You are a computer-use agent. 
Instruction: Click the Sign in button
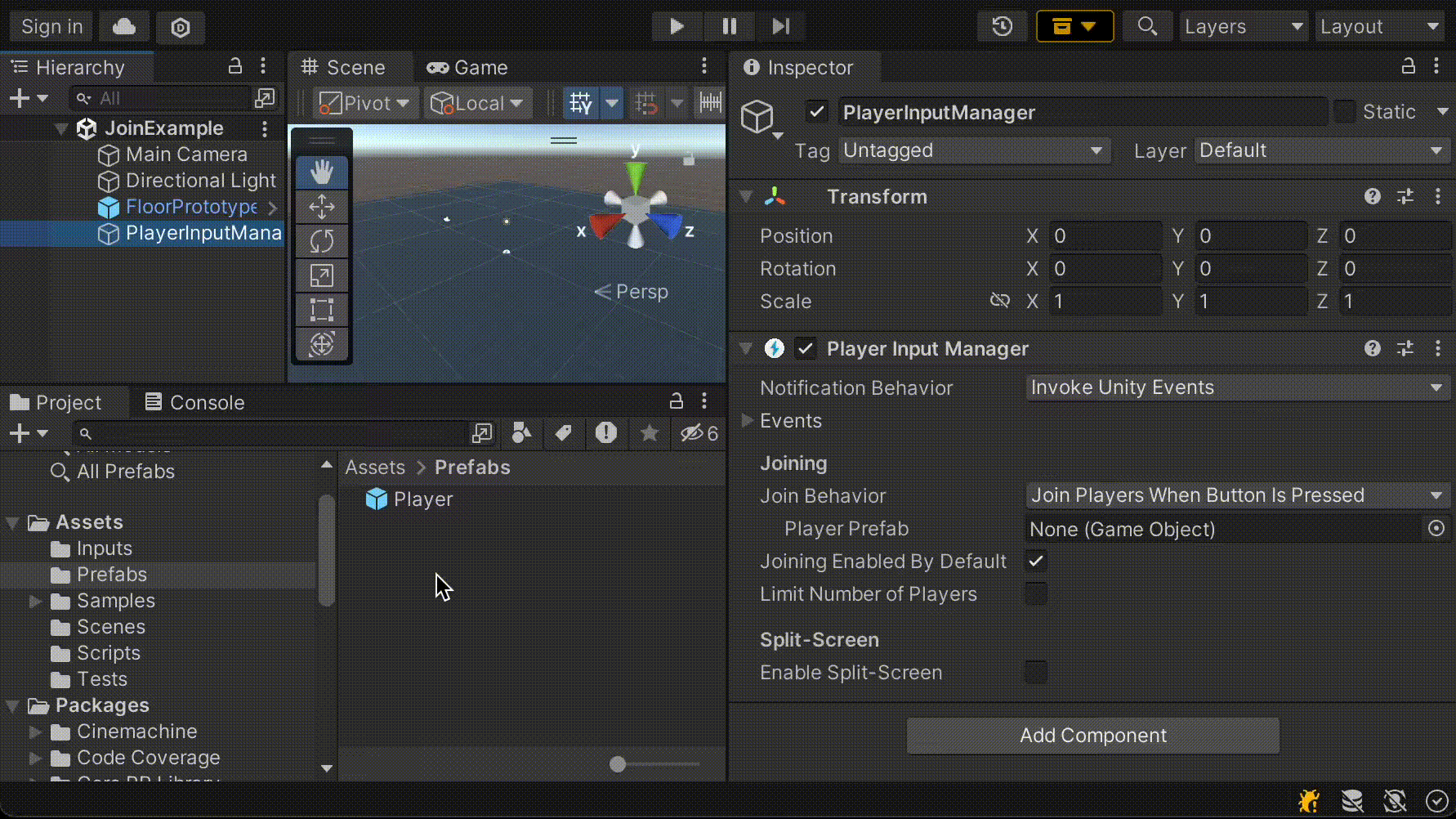(51, 27)
